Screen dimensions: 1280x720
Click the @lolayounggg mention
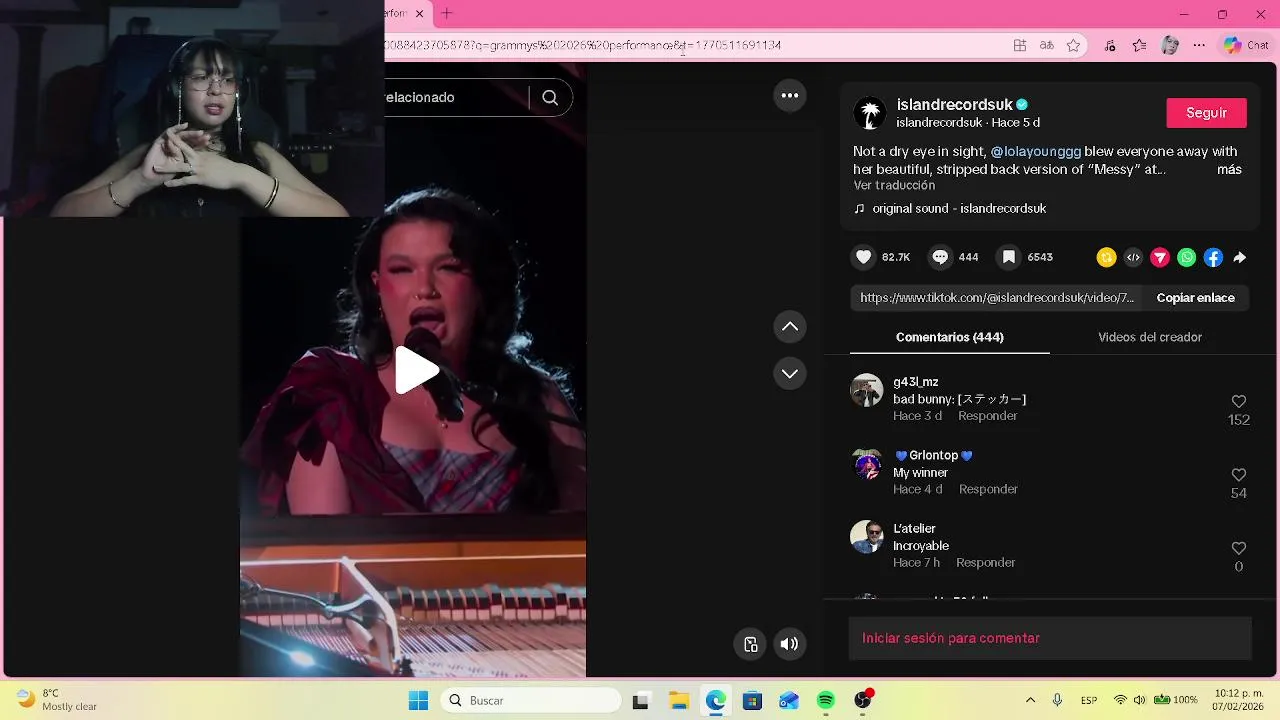(1036, 151)
